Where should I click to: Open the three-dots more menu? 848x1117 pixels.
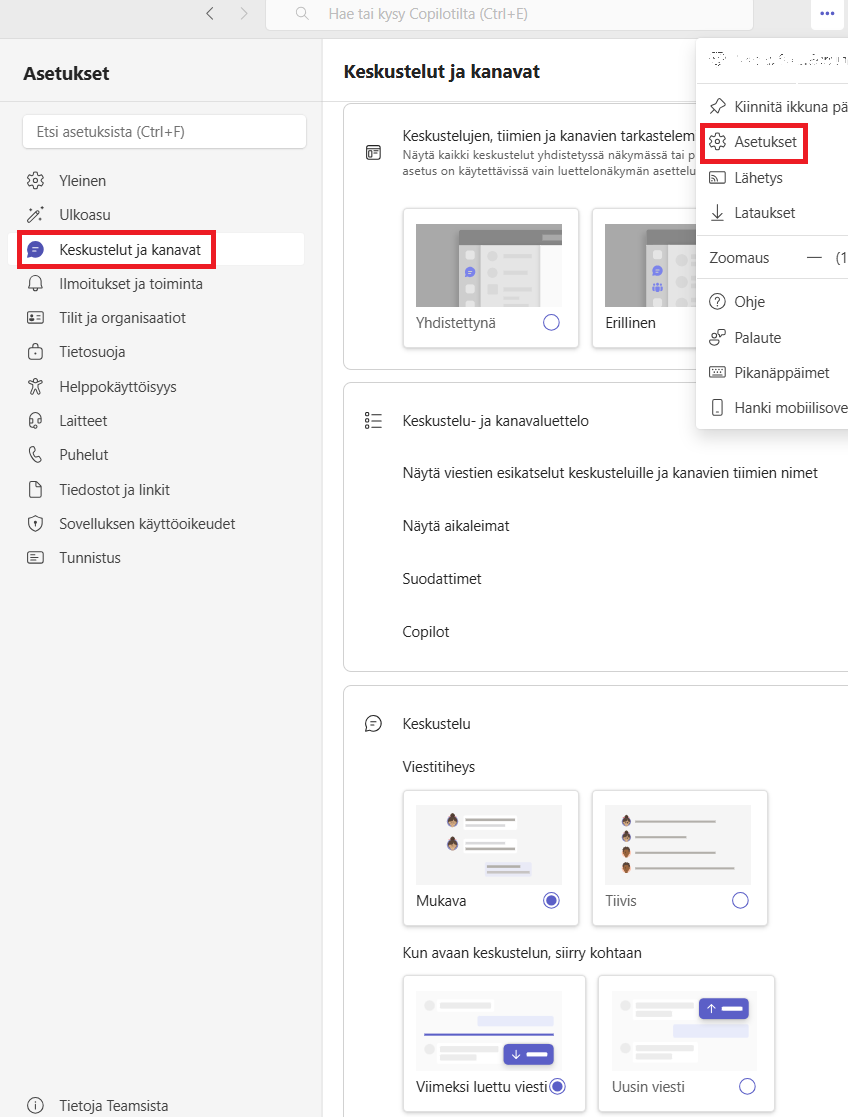point(827,14)
